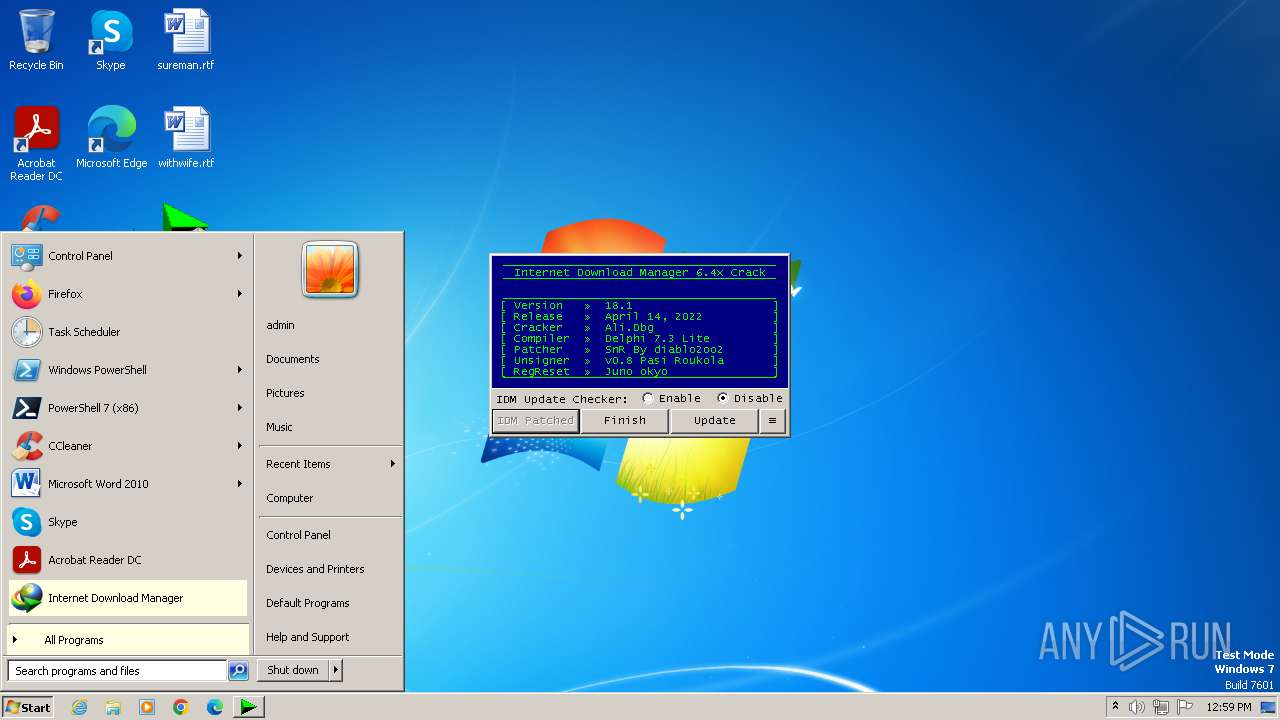The width and height of the screenshot is (1280, 720).
Task: Open Control Panel from pinned programs list
Action: (x=127, y=256)
